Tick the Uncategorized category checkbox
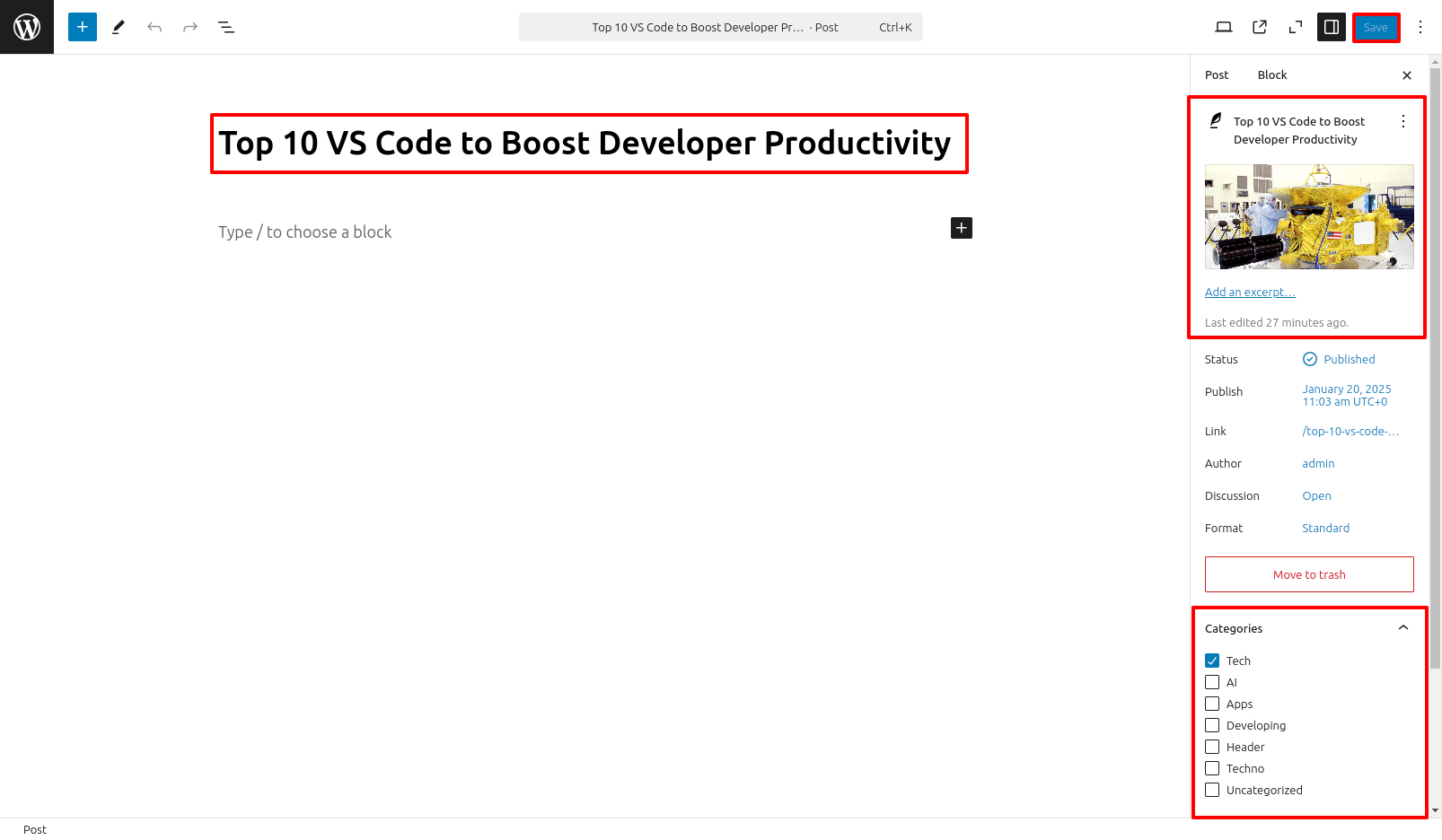Screen dimensions: 1442x840 (x=1212, y=790)
